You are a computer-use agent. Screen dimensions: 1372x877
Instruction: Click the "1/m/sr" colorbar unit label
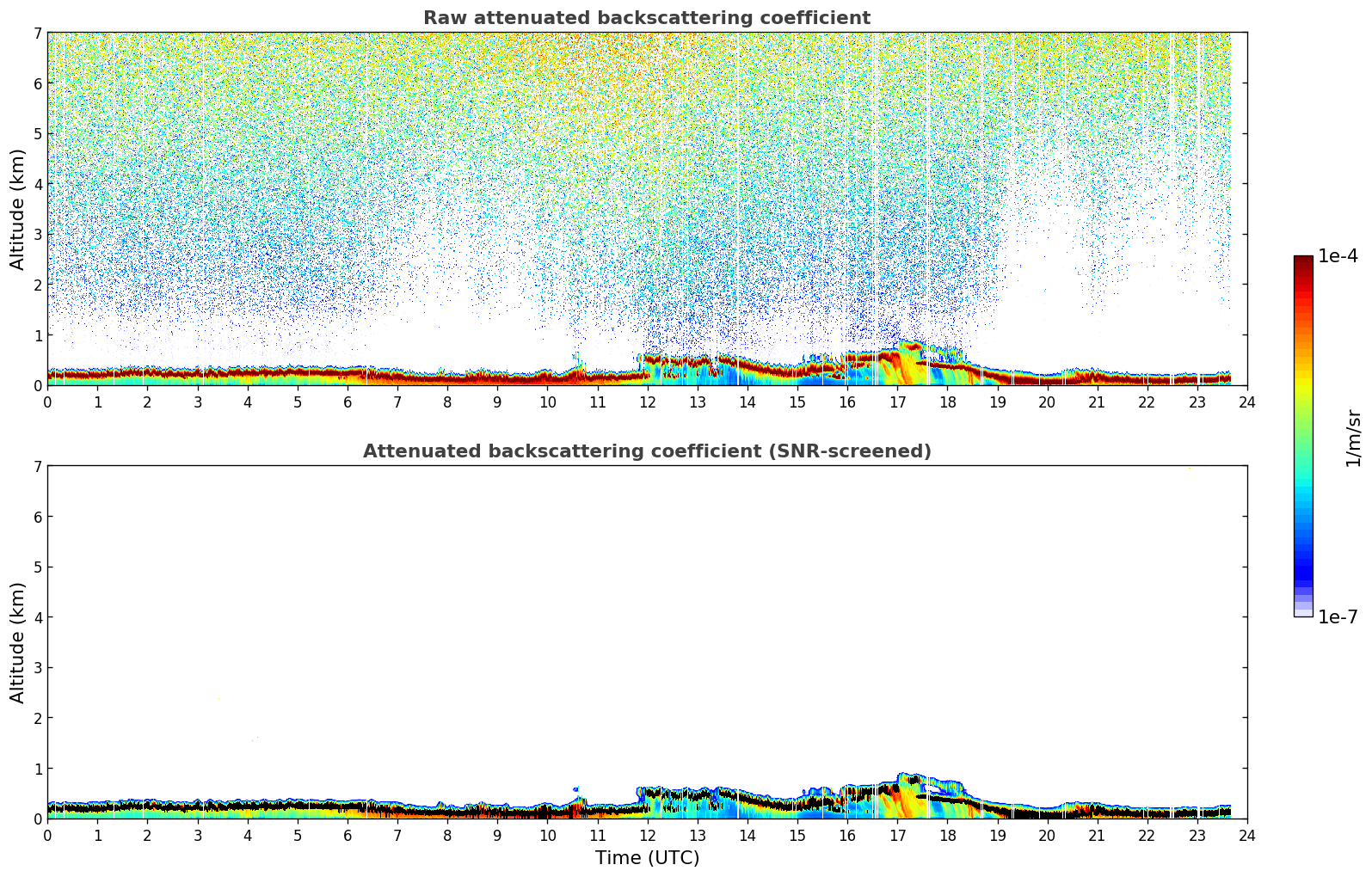point(1353,437)
